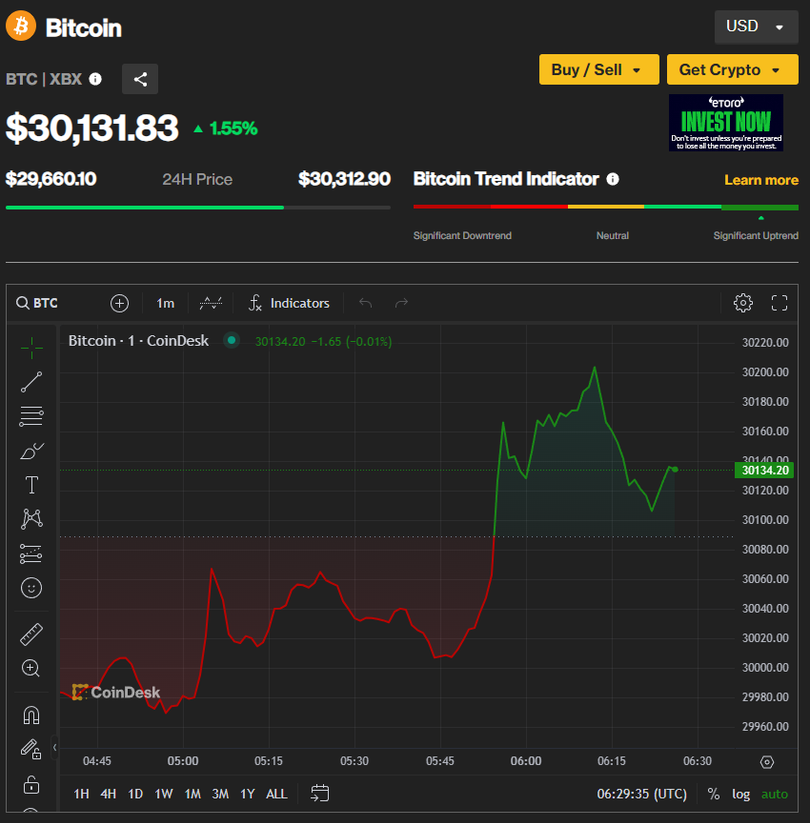
Task: Click the zoom in magnifier tool
Action: (31, 668)
